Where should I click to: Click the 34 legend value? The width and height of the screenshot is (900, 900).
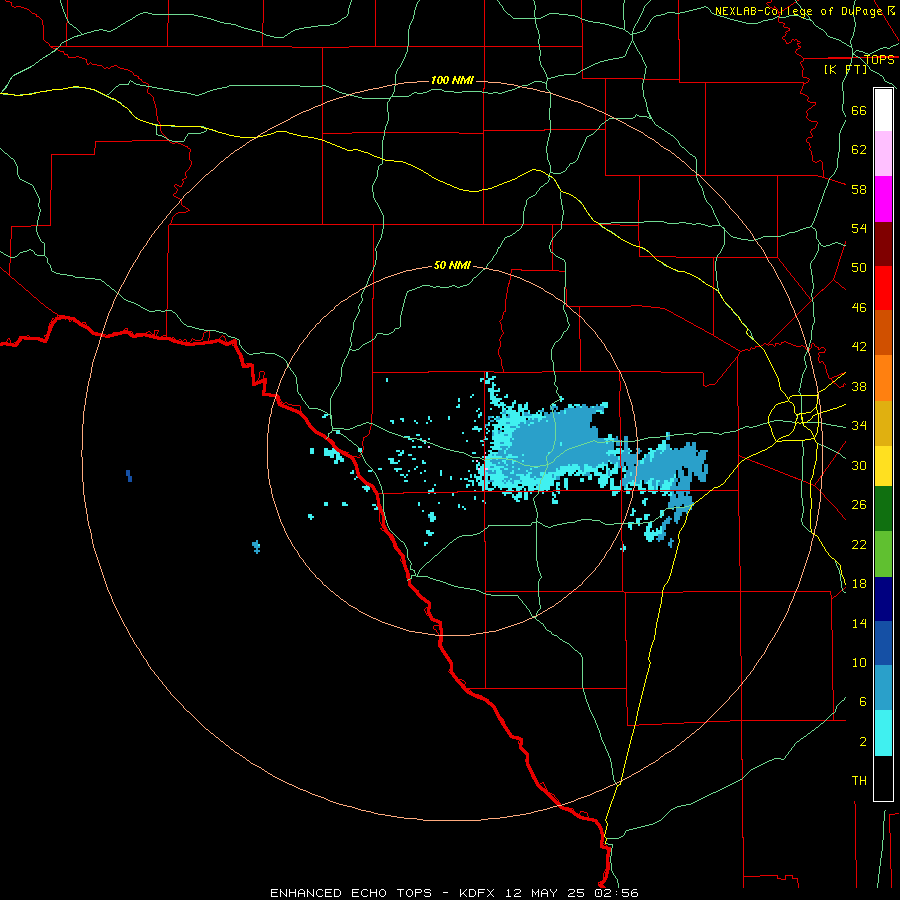point(859,425)
